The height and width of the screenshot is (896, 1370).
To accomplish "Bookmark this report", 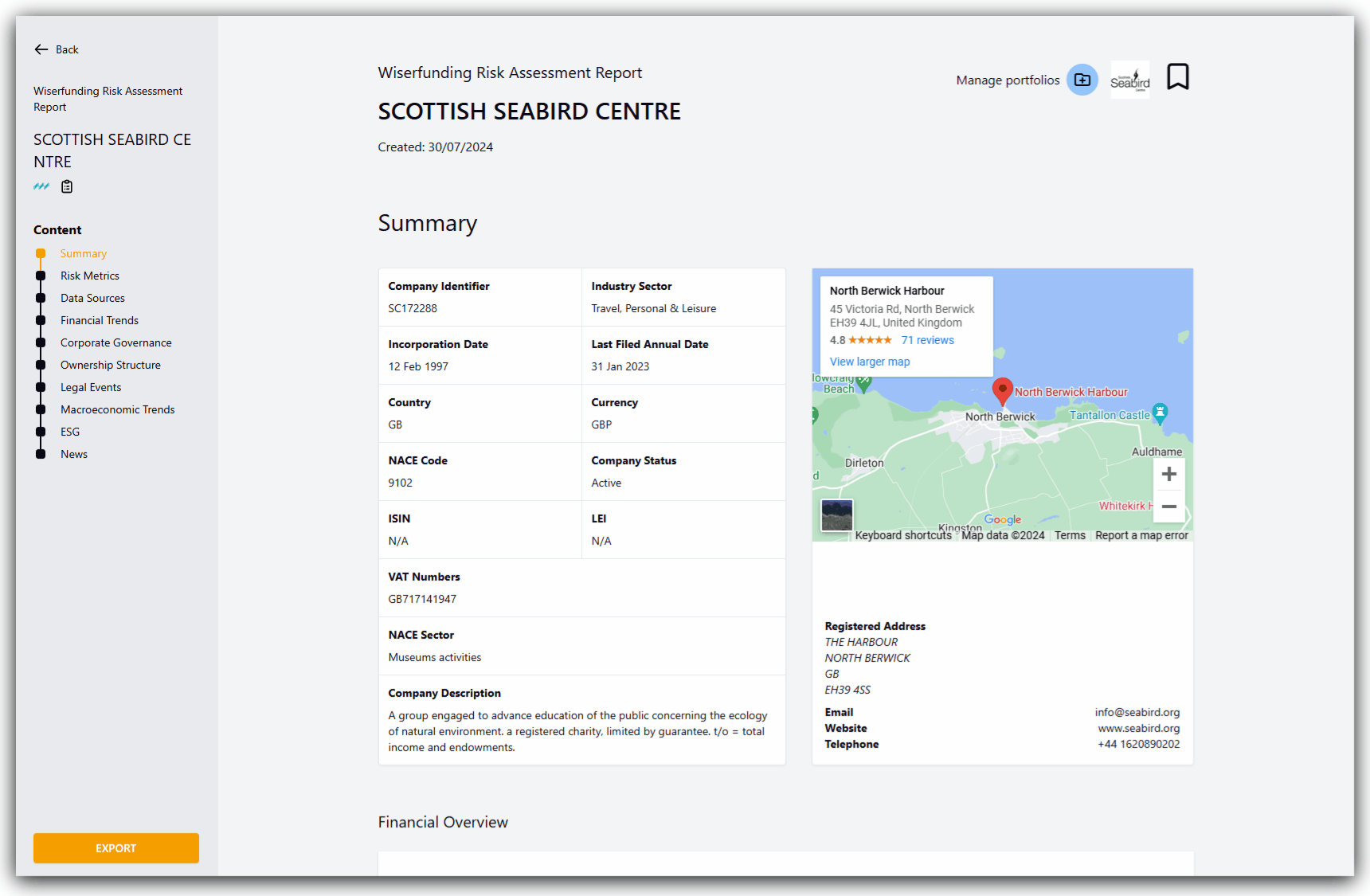I will coord(1178,77).
